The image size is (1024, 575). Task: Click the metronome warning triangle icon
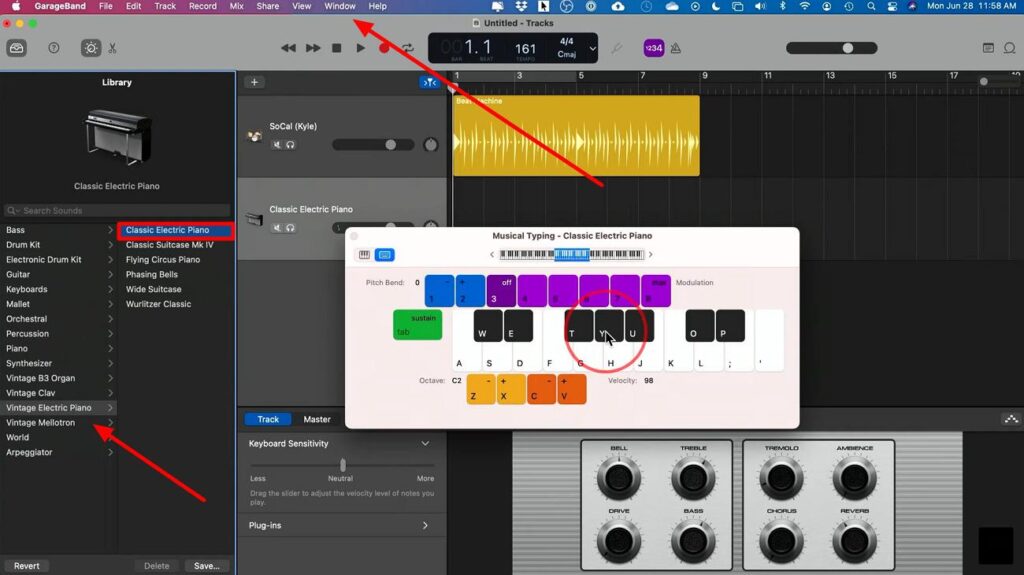(676, 48)
